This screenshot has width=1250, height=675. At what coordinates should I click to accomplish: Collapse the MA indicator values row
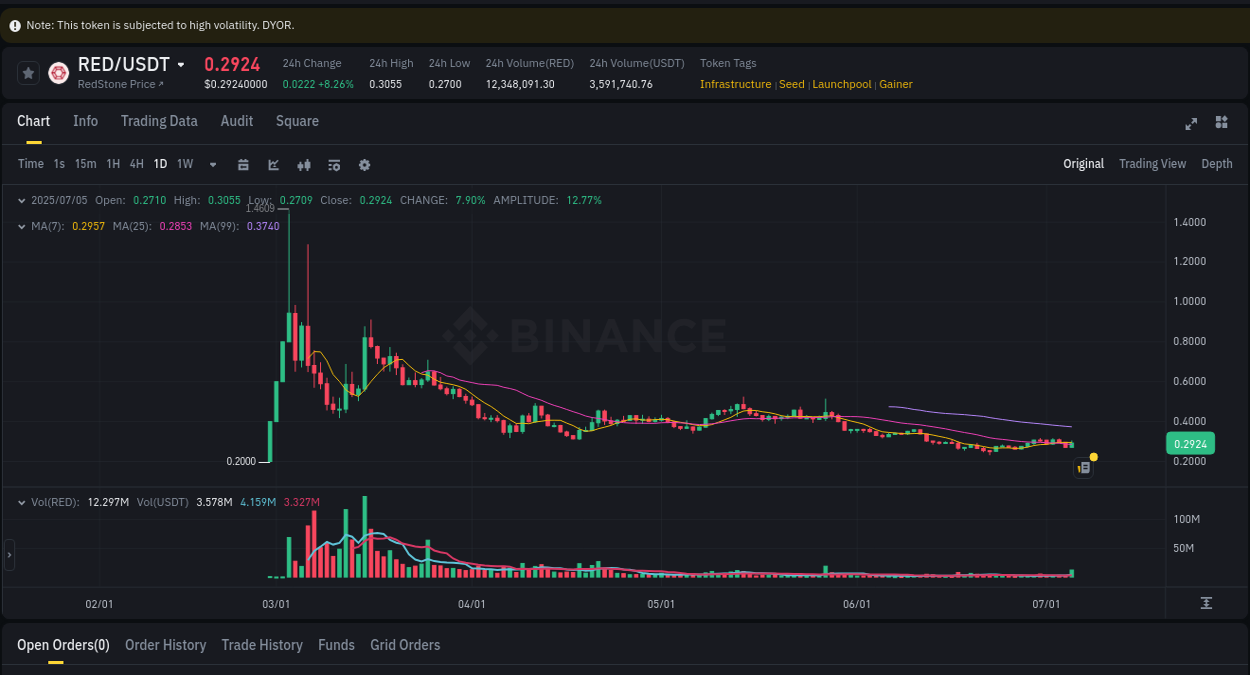[20, 226]
